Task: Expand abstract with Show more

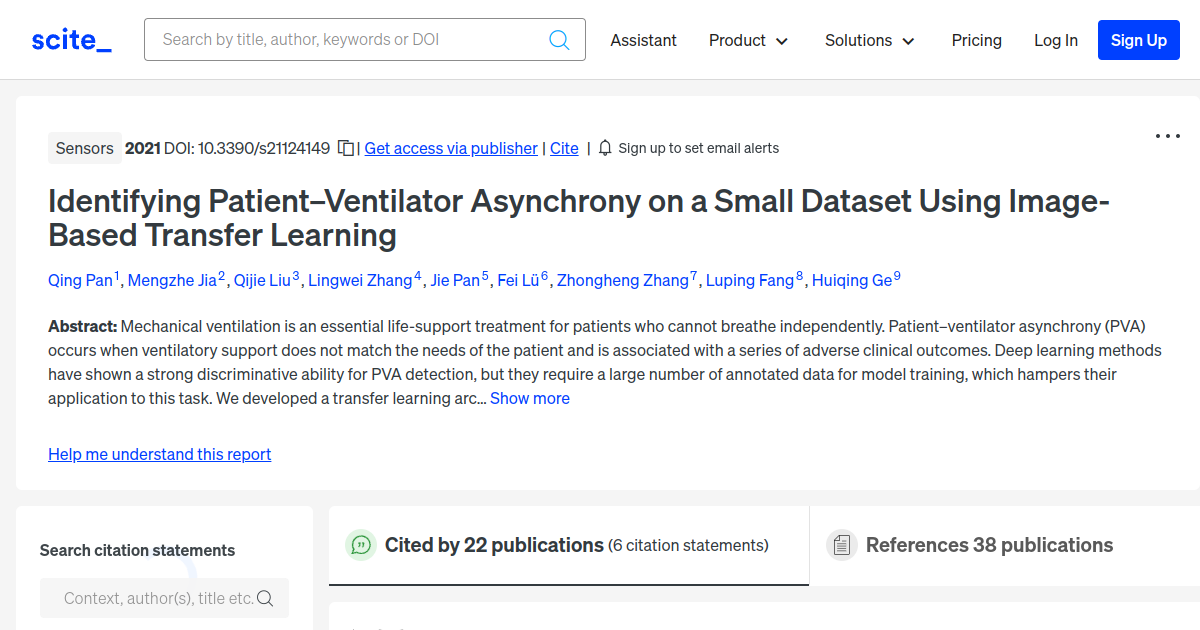Action: (x=529, y=398)
